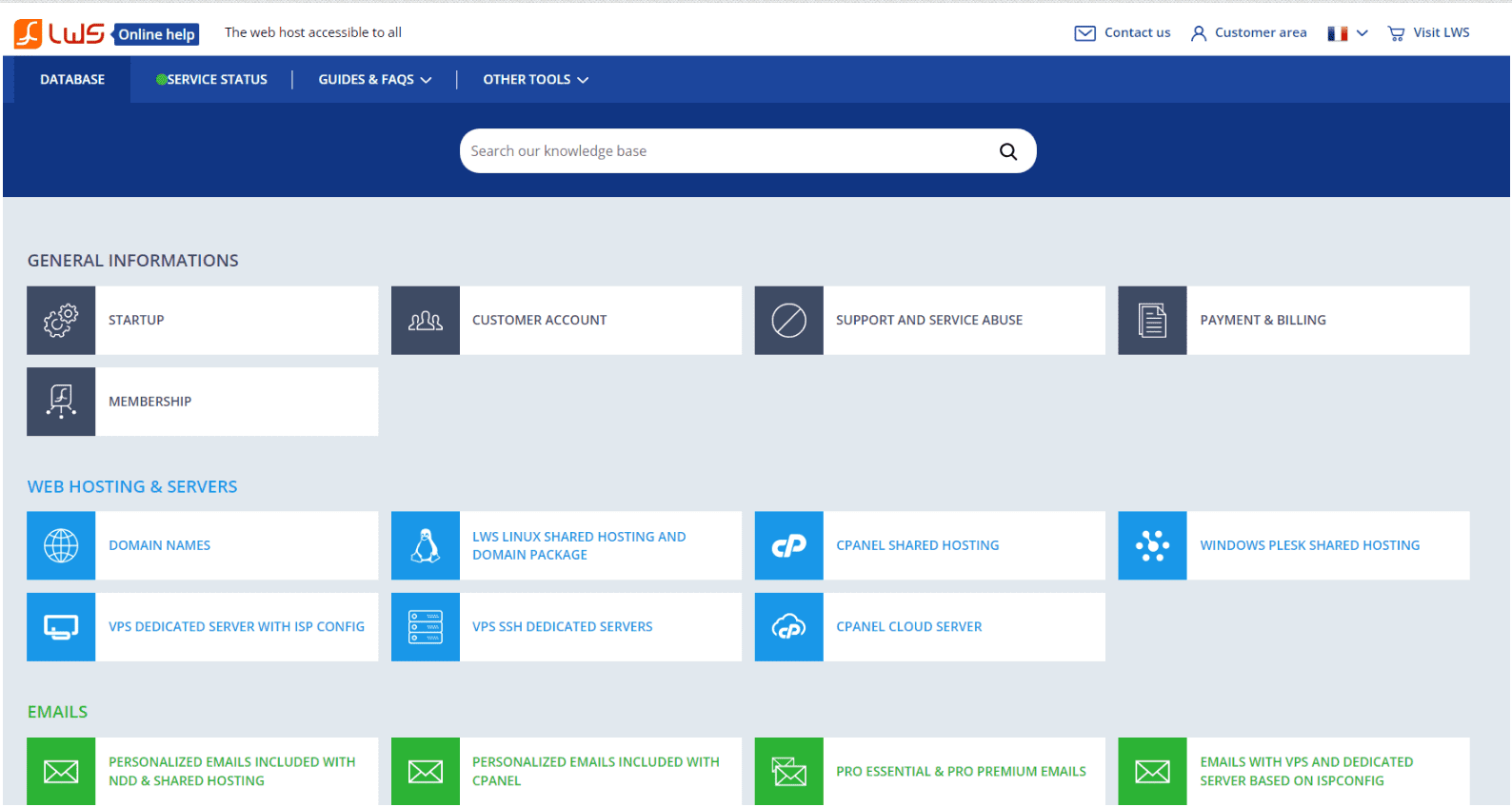The image size is (1512, 807).
Task: Click envelope icon for VPS ISPConfig emails
Action: 1152,772
